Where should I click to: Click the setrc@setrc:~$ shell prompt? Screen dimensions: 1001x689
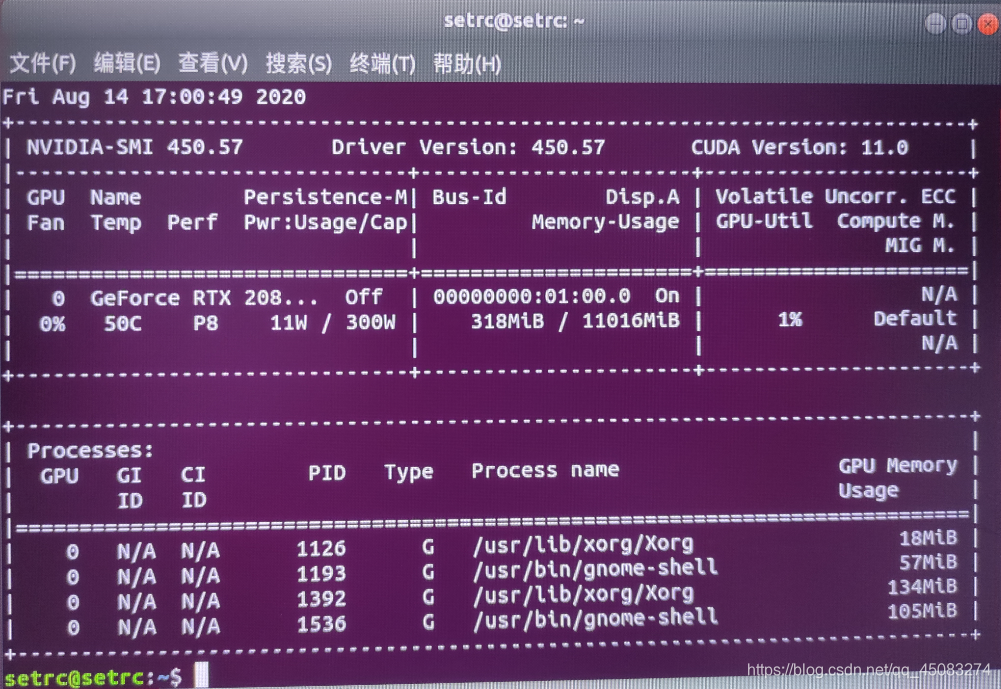pyautogui.click(x=93, y=678)
